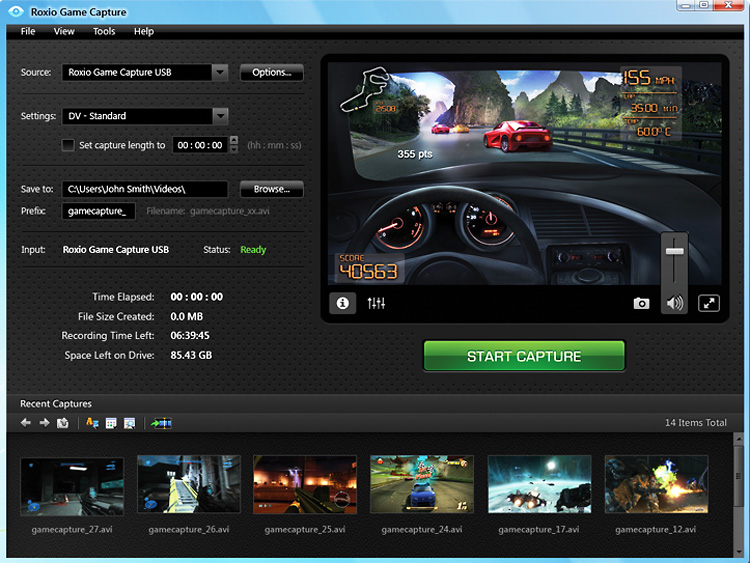The image size is (750, 563).
Task: Click the Options... button
Action: click(x=272, y=73)
